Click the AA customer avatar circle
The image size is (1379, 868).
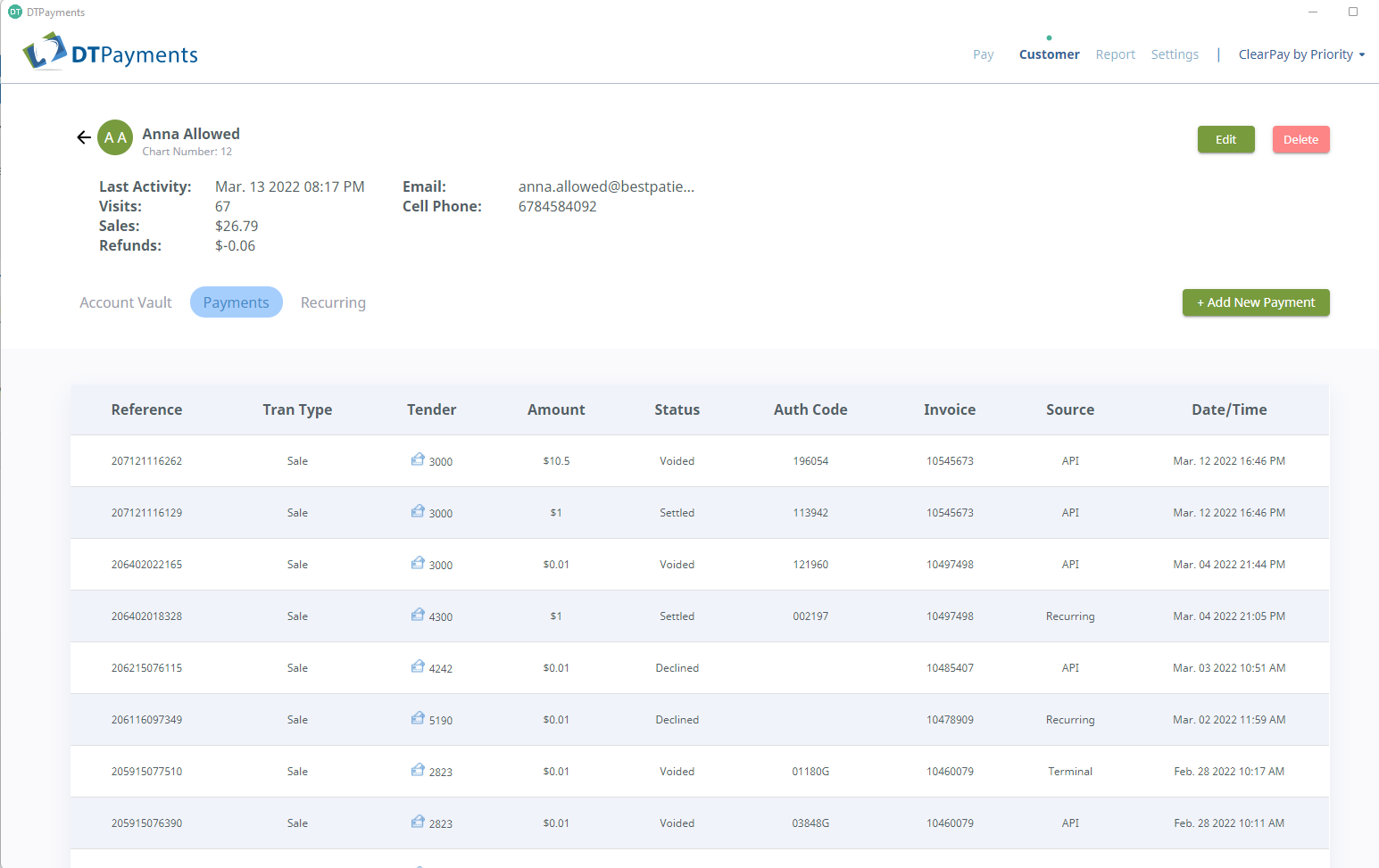coord(115,137)
